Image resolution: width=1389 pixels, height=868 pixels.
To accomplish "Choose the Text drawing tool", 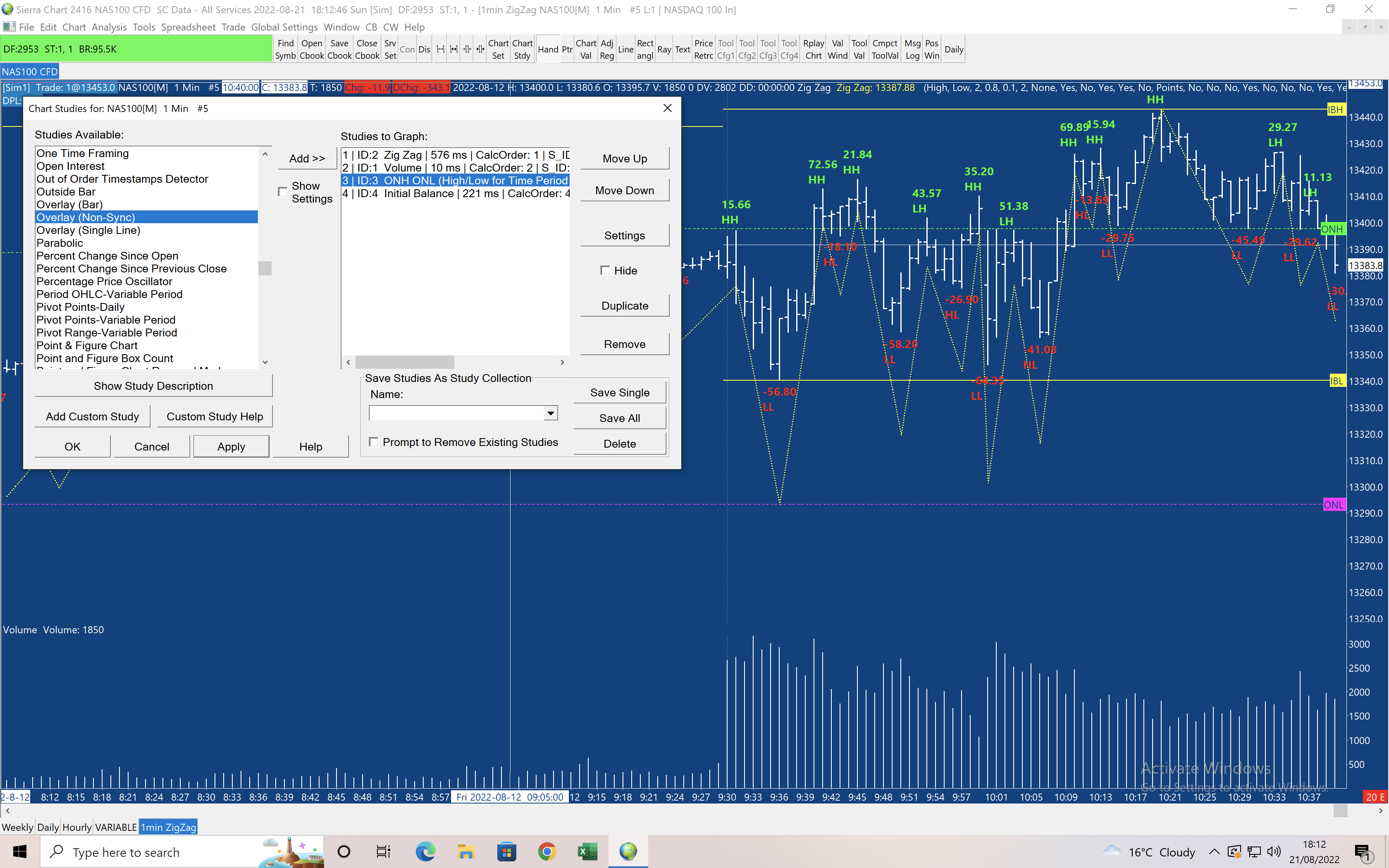I will tap(683, 49).
